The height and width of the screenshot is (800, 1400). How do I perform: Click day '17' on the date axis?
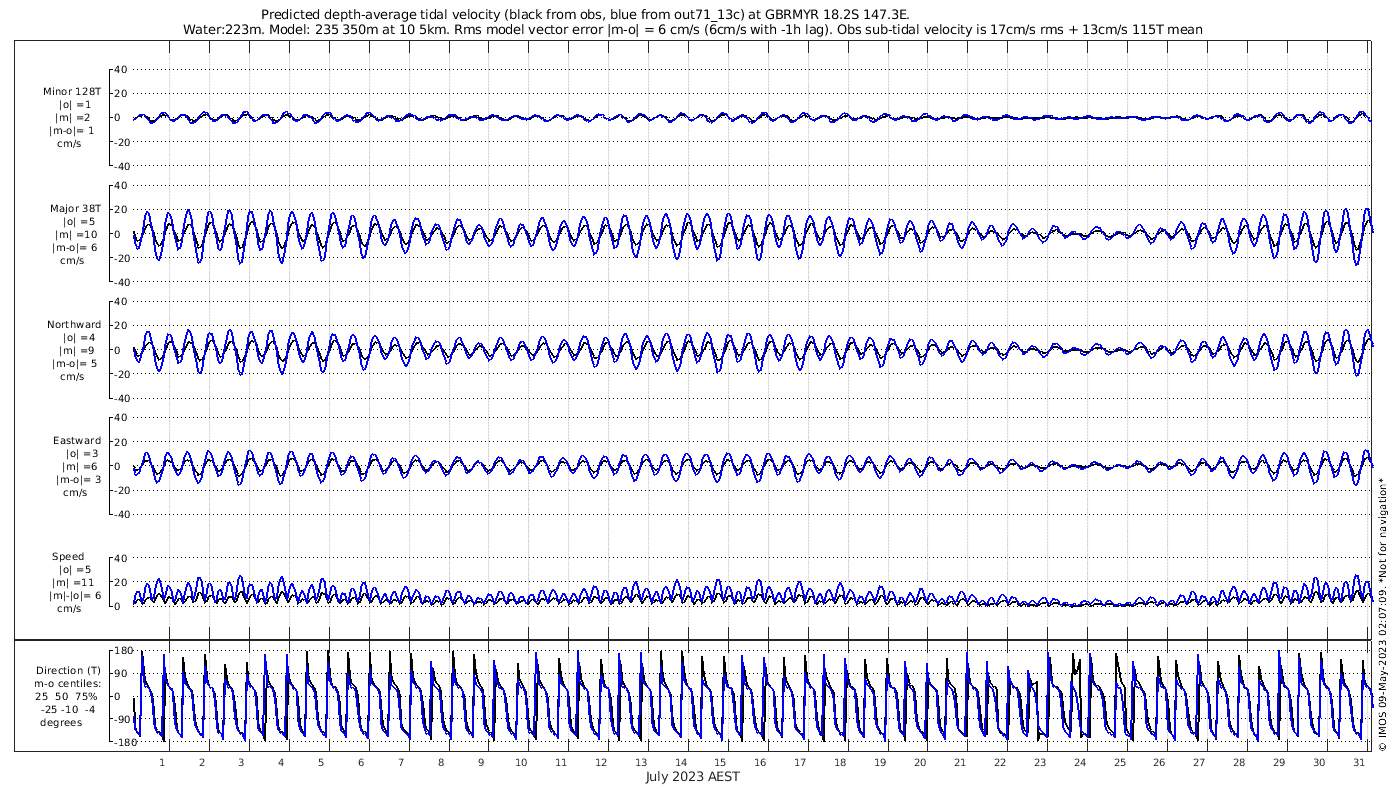pos(800,762)
